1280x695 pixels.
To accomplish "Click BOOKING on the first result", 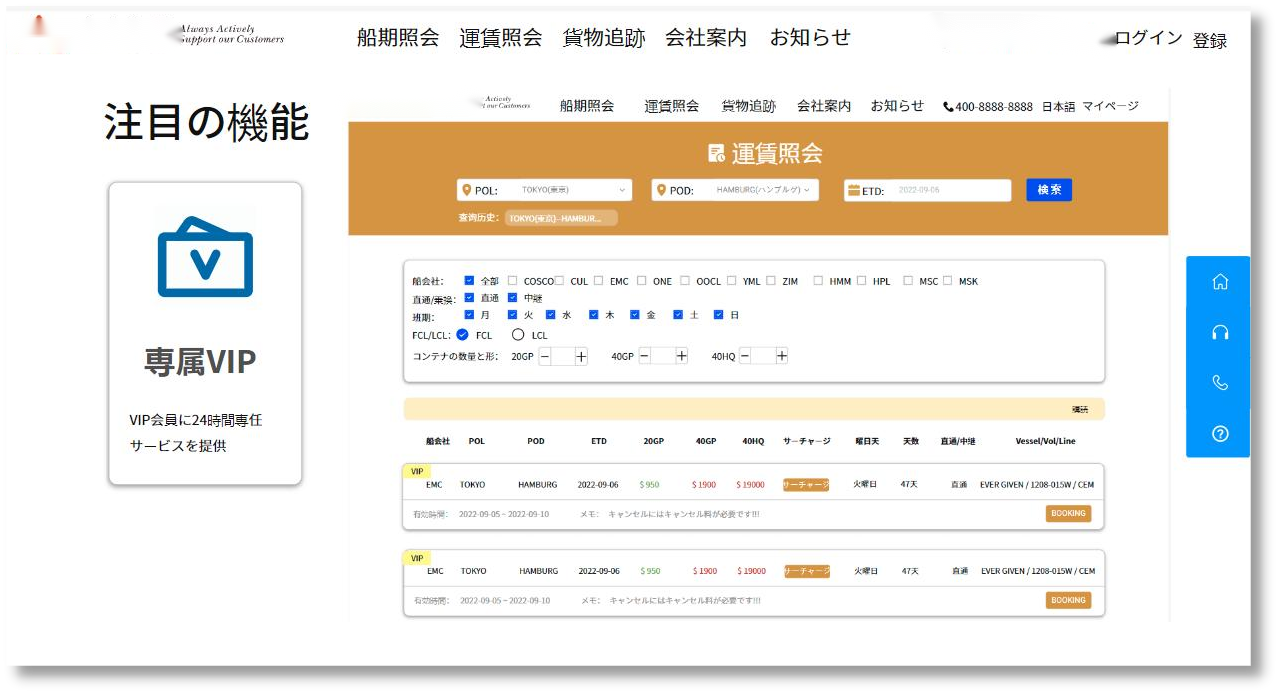I will (1068, 513).
